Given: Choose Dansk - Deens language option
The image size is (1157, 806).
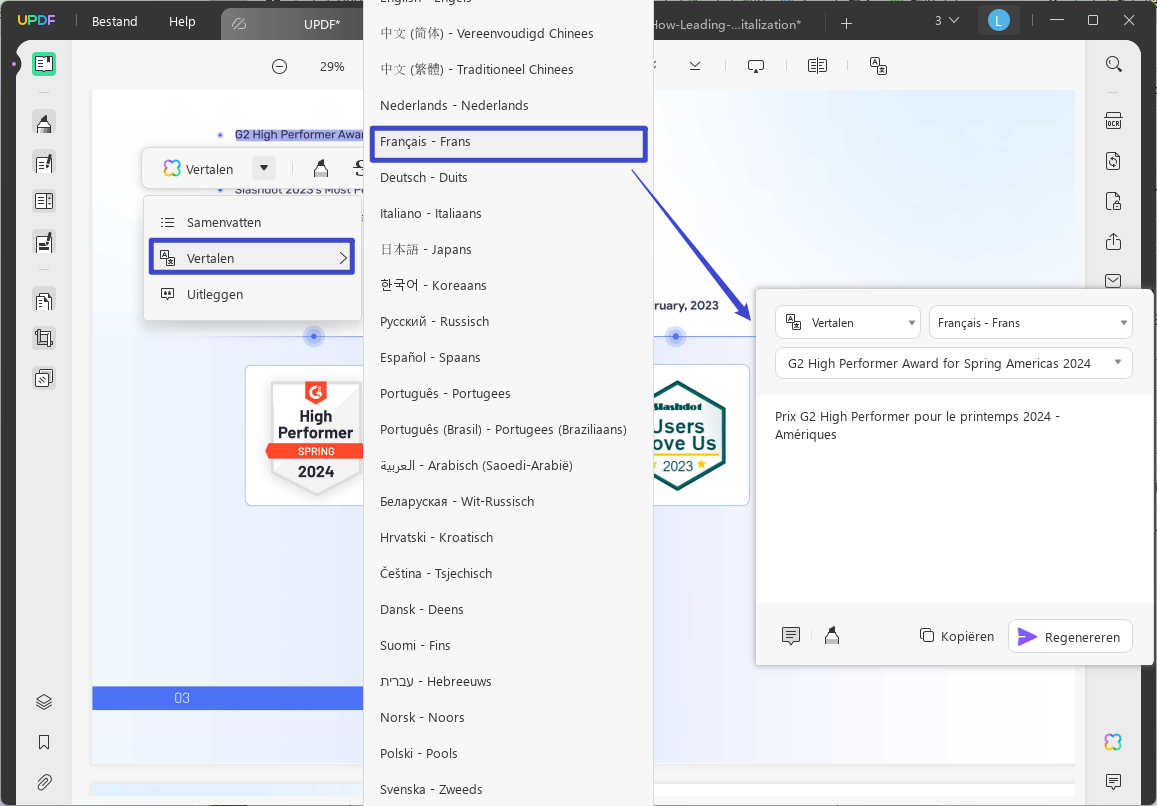Looking at the screenshot, I should click(x=508, y=610).
